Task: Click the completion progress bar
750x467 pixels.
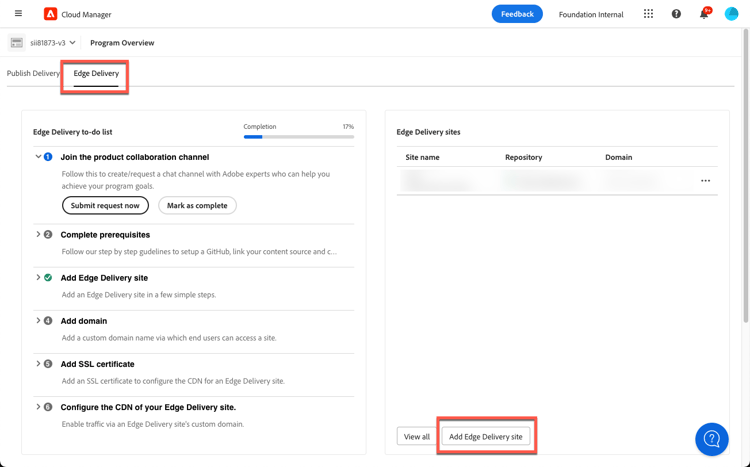Action: point(298,137)
